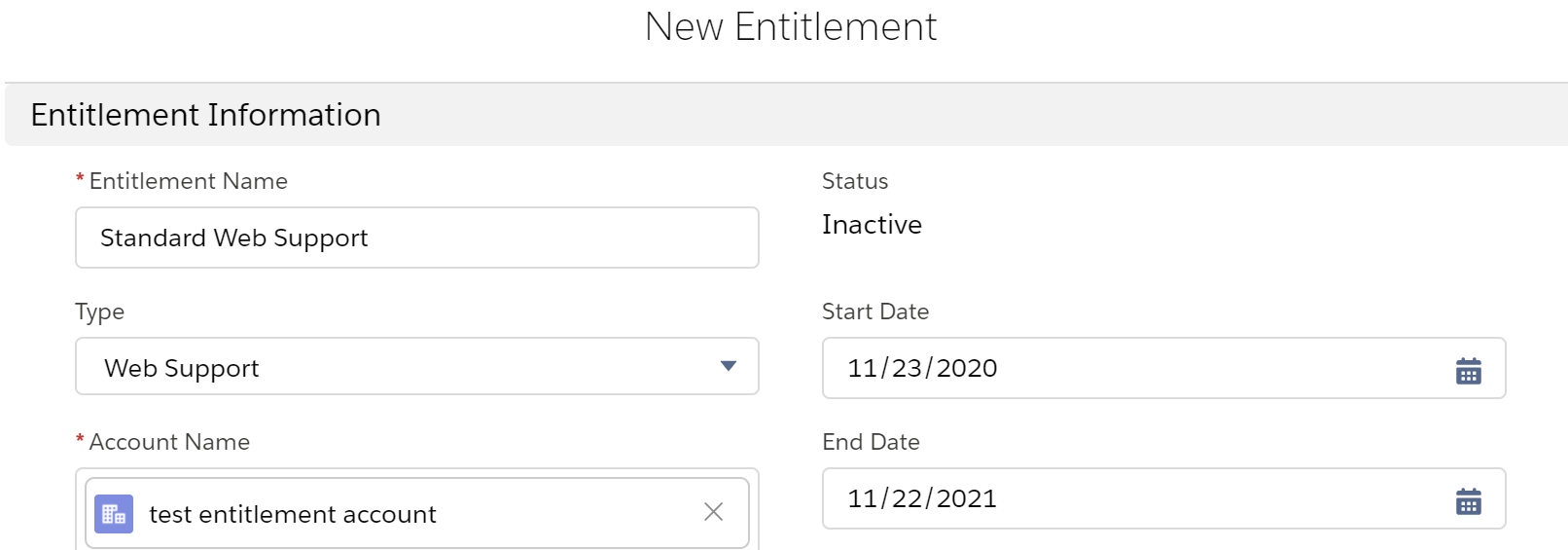Click the Entitlement Name label
This screenshot has width=1568, height=550.
point(189,181)
